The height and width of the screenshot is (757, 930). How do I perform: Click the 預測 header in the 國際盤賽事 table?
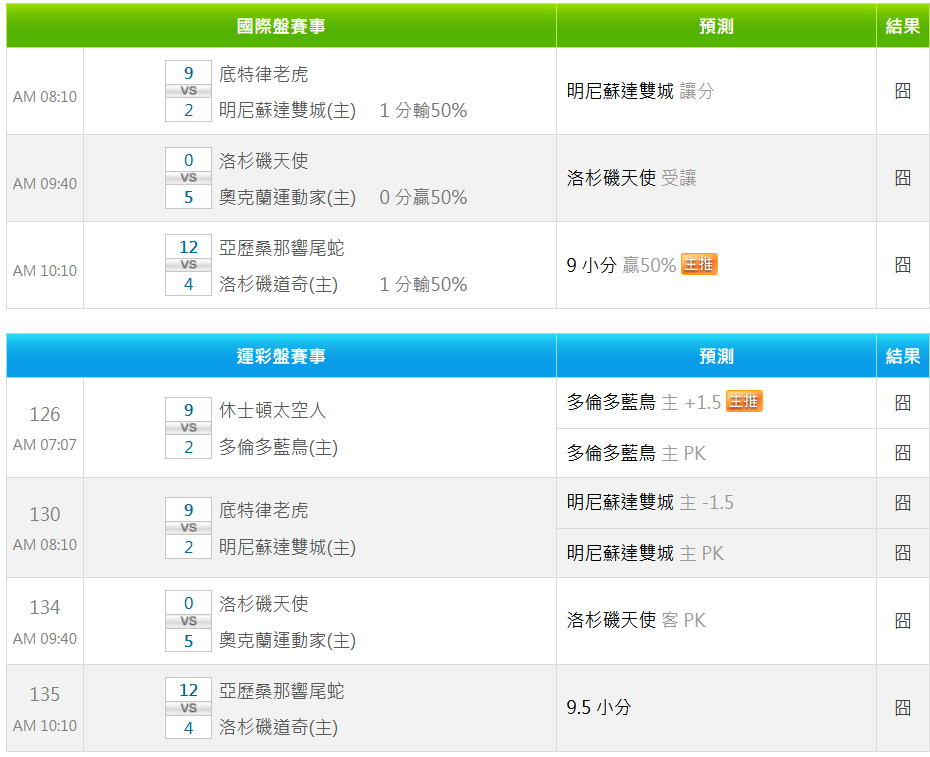[x=716, y=26]
